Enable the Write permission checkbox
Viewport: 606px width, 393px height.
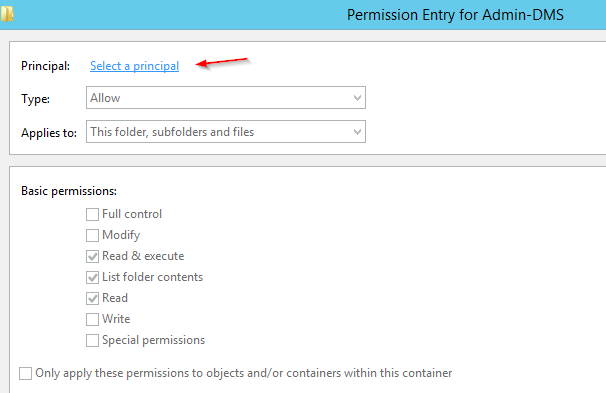tap(92, 319)
